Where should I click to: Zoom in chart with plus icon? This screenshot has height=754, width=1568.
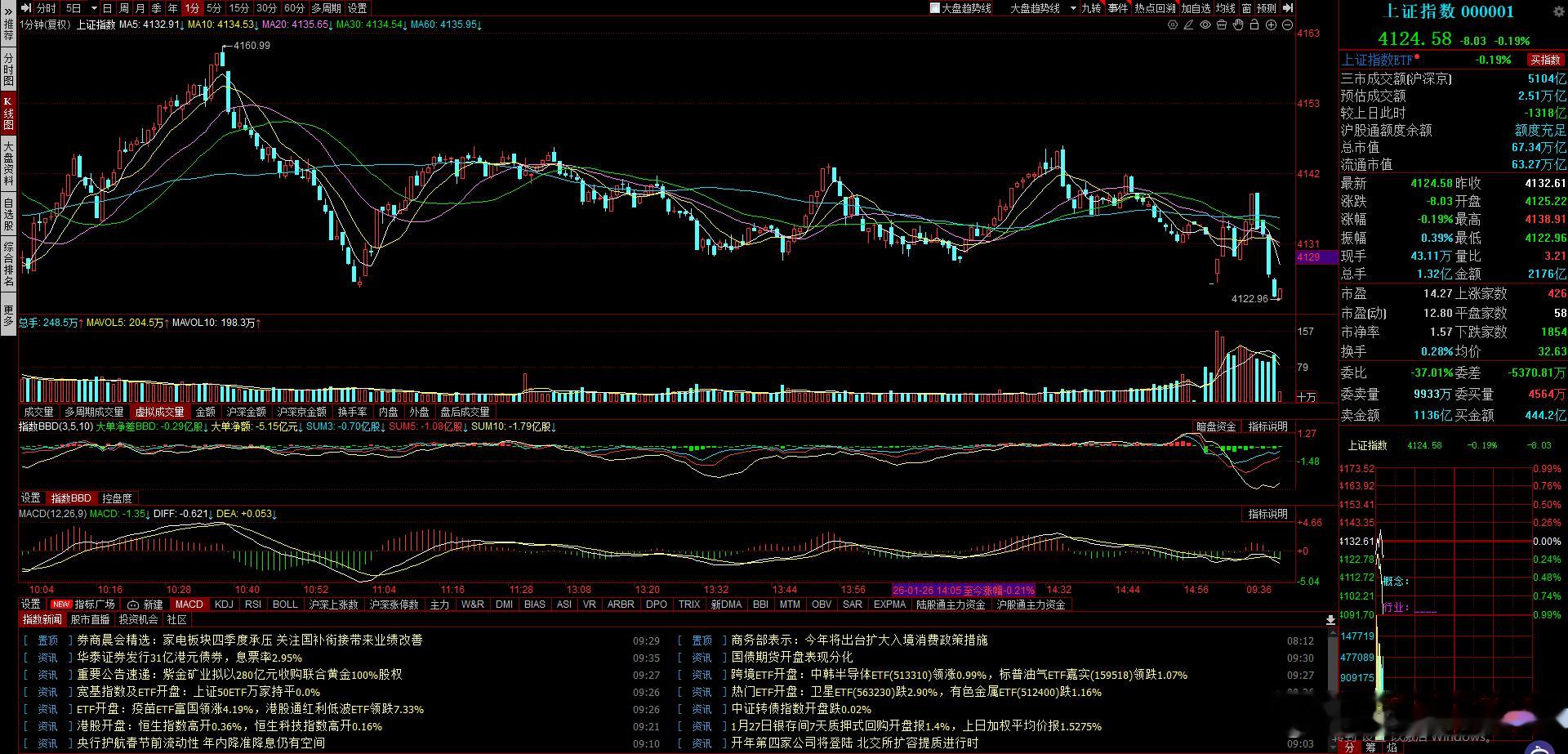point(1271,25)
